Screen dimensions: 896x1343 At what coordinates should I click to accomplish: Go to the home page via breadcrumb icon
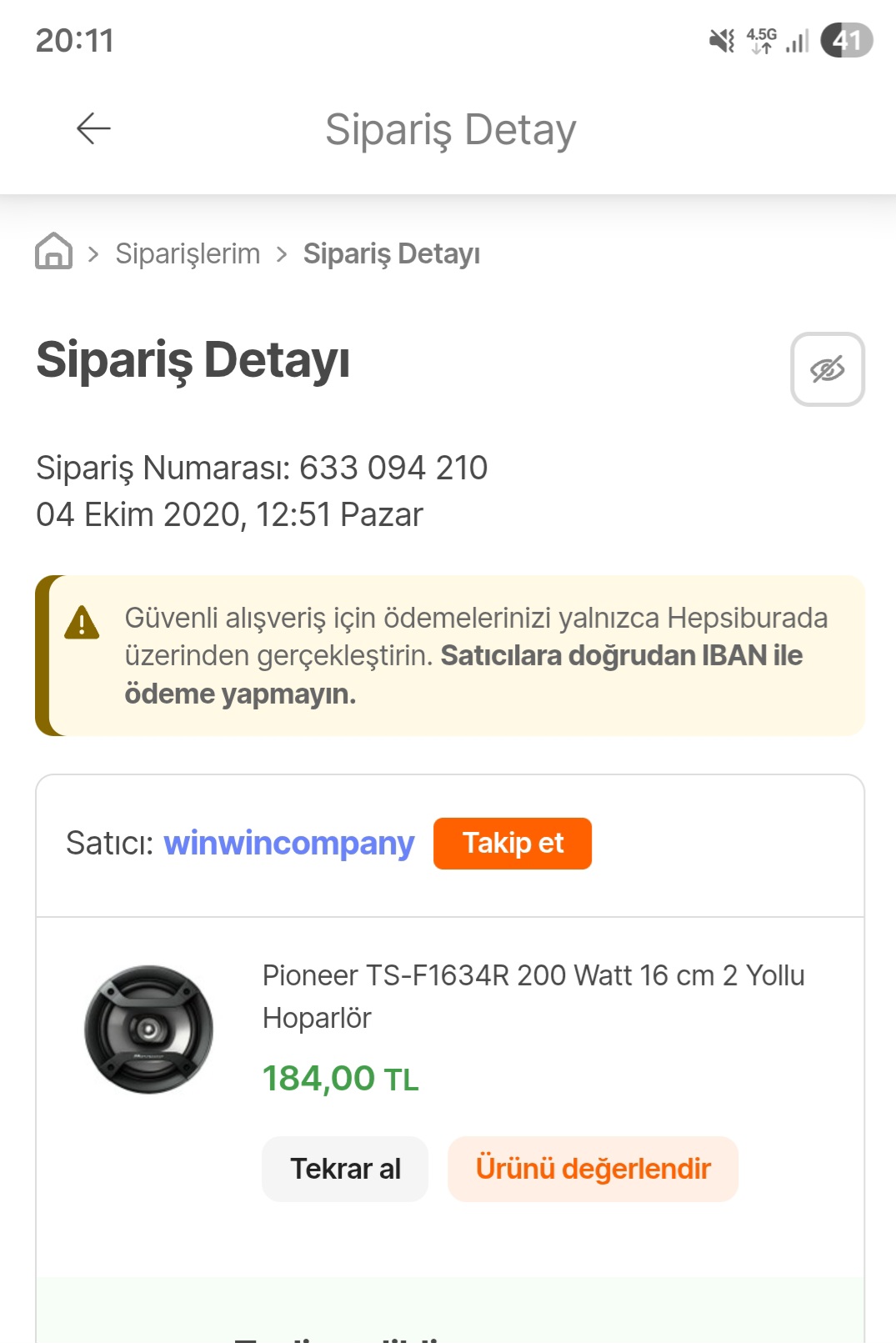click(x=54, y=251)
